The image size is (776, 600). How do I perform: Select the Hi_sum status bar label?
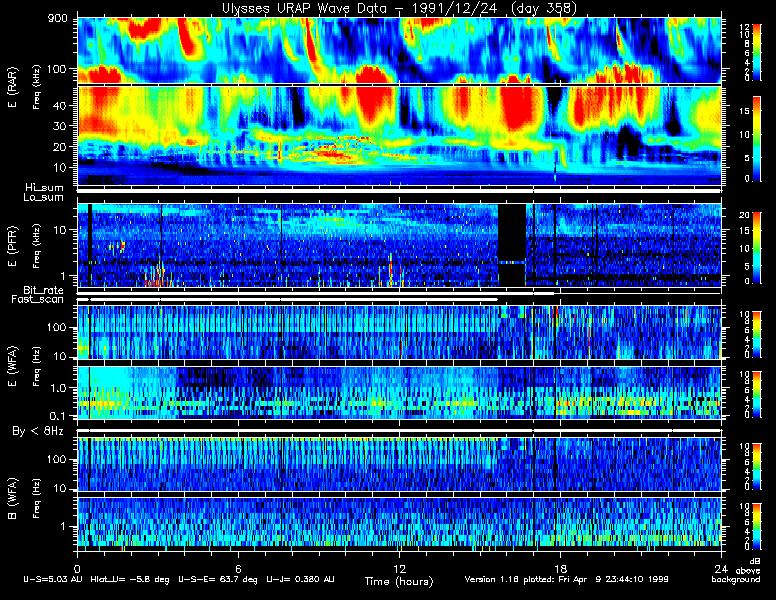(45, 188)
